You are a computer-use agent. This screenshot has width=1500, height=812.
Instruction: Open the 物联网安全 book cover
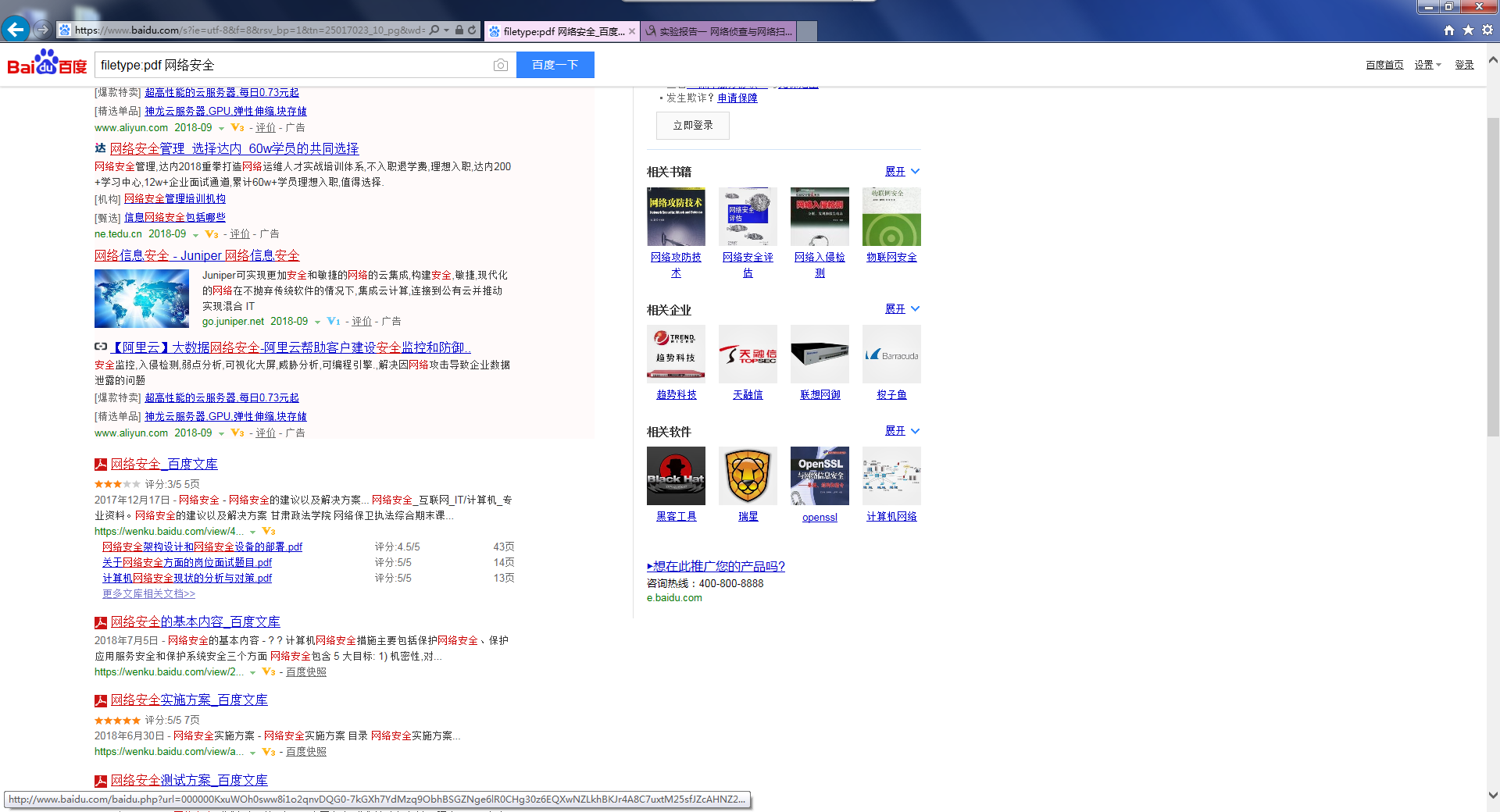891,217
